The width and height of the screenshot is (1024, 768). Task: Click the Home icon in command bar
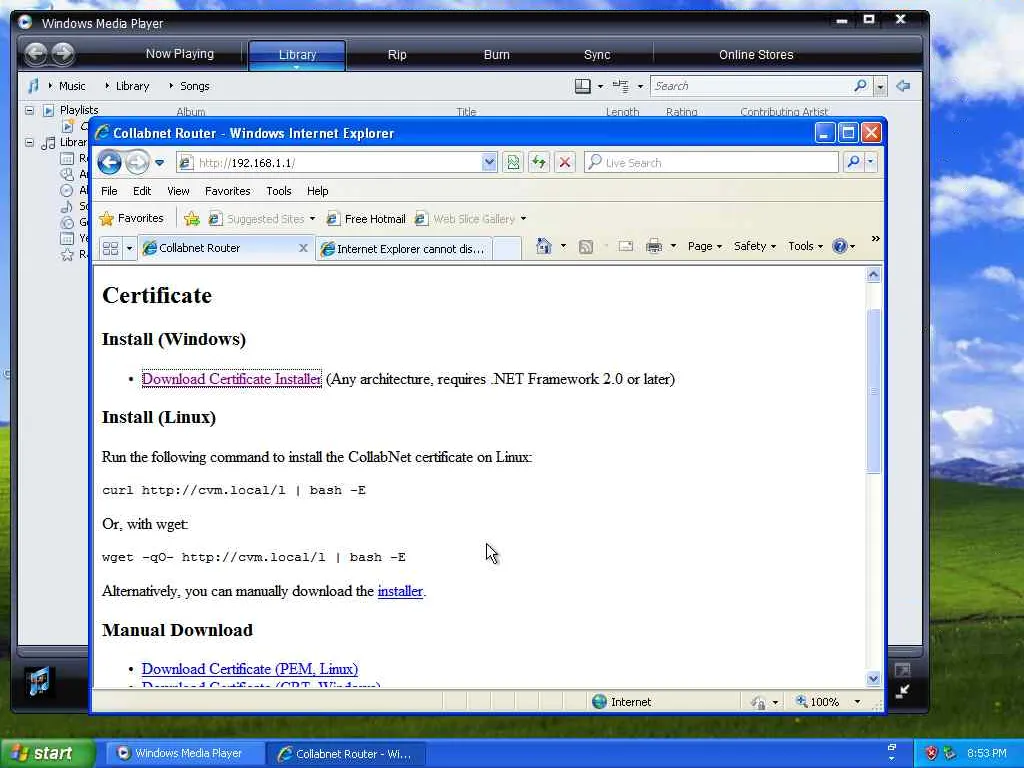[543, 246]
